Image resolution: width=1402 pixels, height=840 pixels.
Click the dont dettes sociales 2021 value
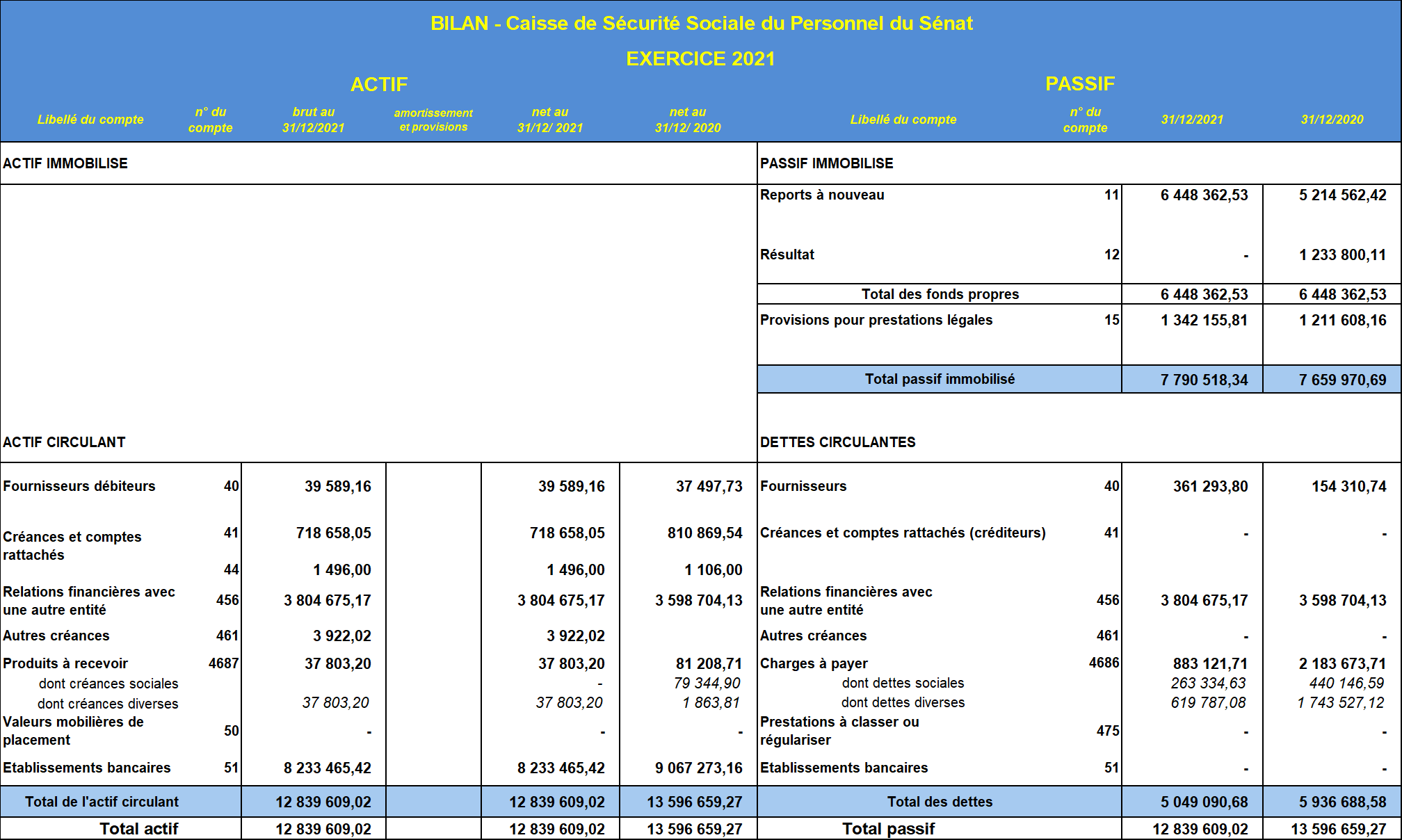tap(1208, 684)
